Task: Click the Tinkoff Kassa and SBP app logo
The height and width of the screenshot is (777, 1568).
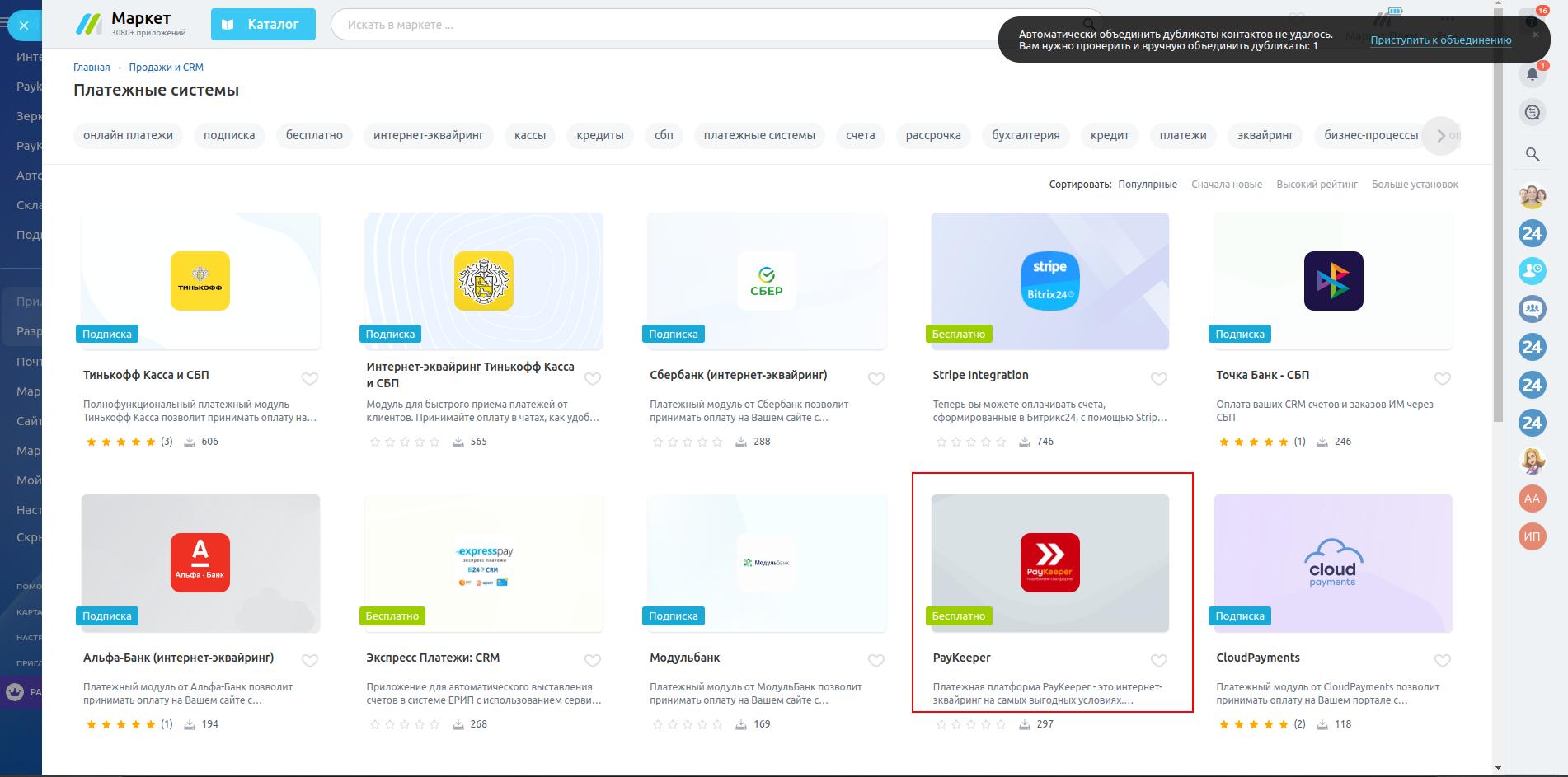Action: pos(200,281)
